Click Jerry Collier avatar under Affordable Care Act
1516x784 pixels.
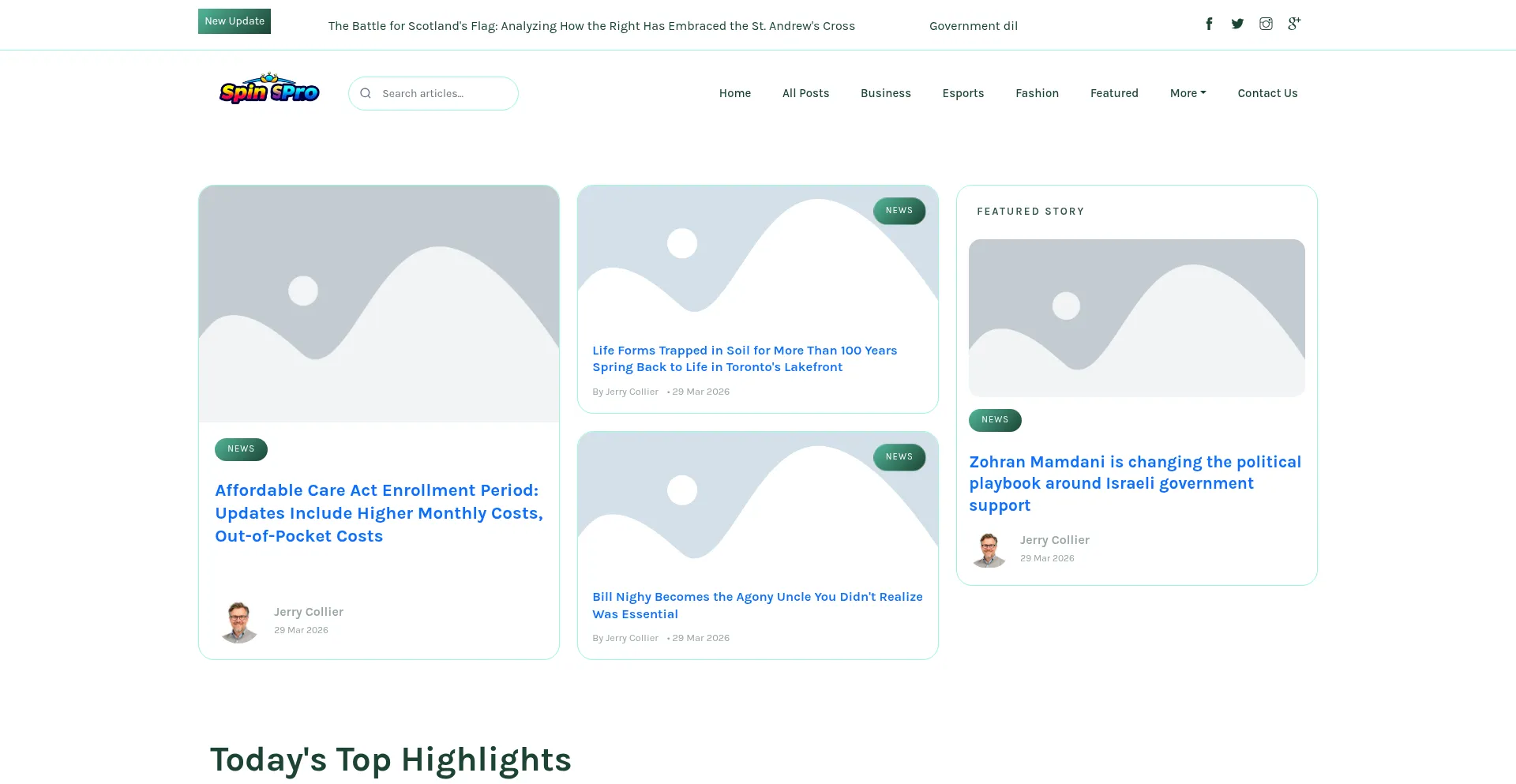click(238, 621)
